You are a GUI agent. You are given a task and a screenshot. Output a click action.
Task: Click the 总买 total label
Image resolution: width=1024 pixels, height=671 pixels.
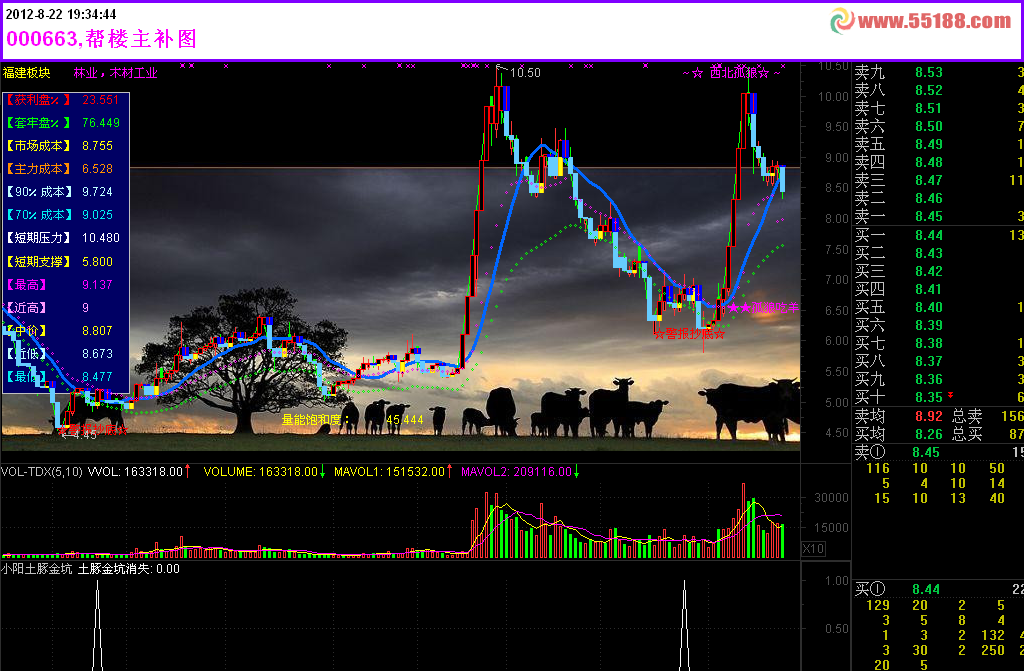[x=967, y=434]
